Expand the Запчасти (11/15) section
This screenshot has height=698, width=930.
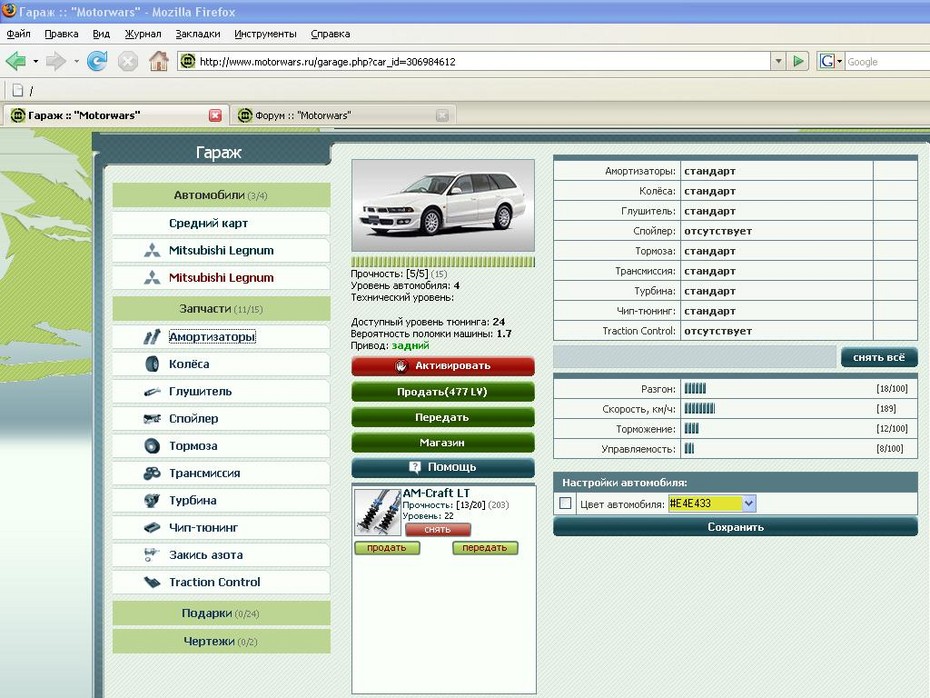click(x=221, y=309)
